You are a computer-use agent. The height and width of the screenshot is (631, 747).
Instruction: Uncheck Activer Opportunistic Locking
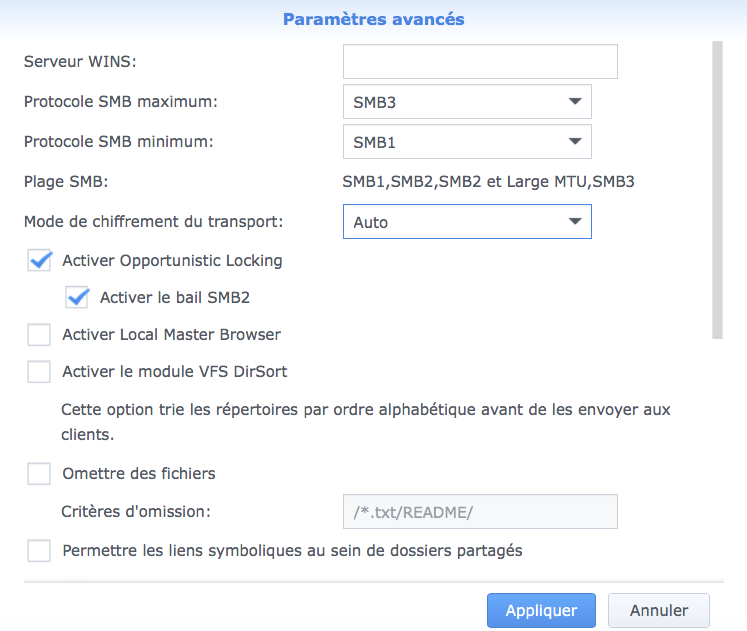point(39,260)
